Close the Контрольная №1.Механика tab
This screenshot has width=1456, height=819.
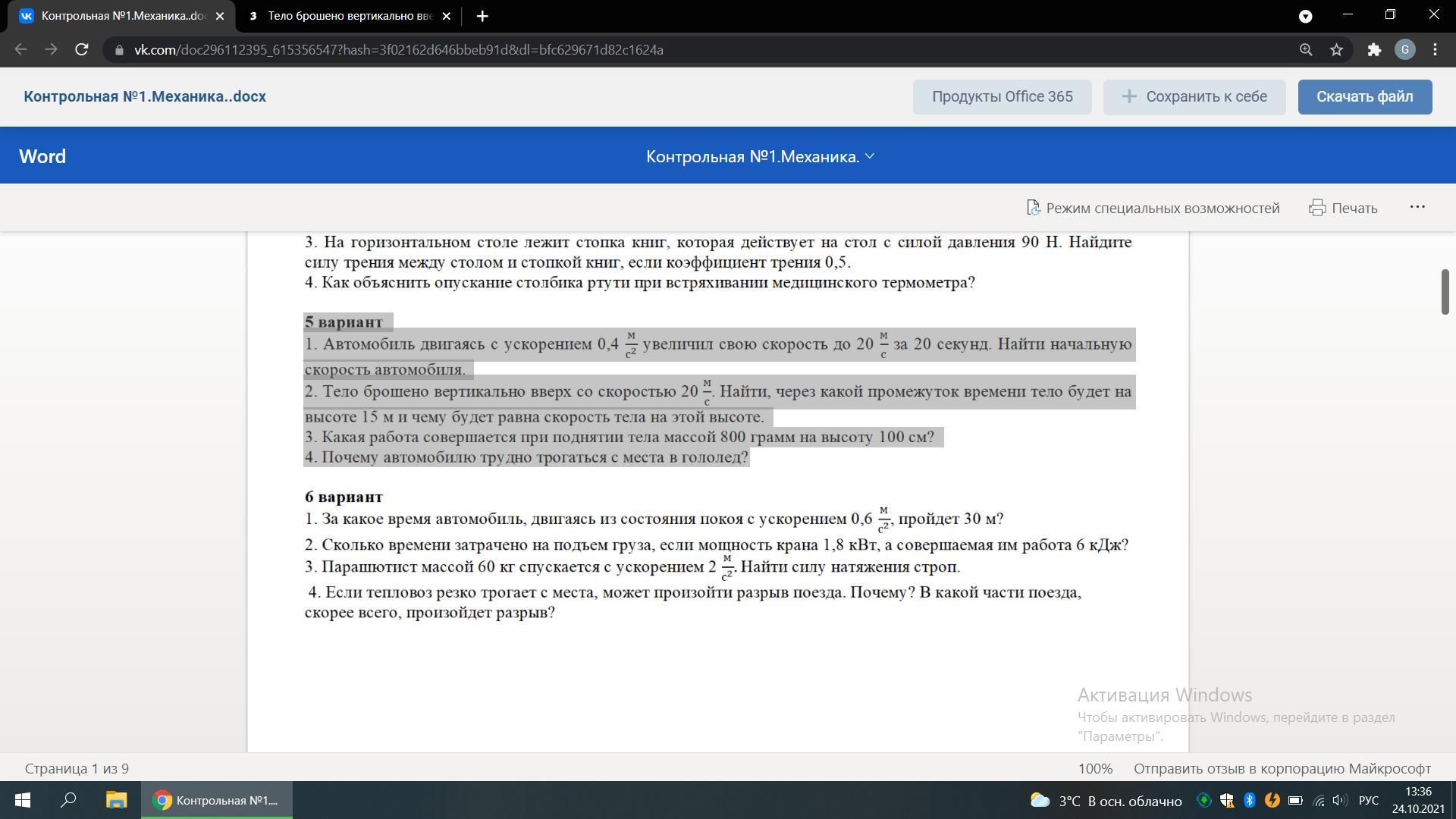click(220, 16)
